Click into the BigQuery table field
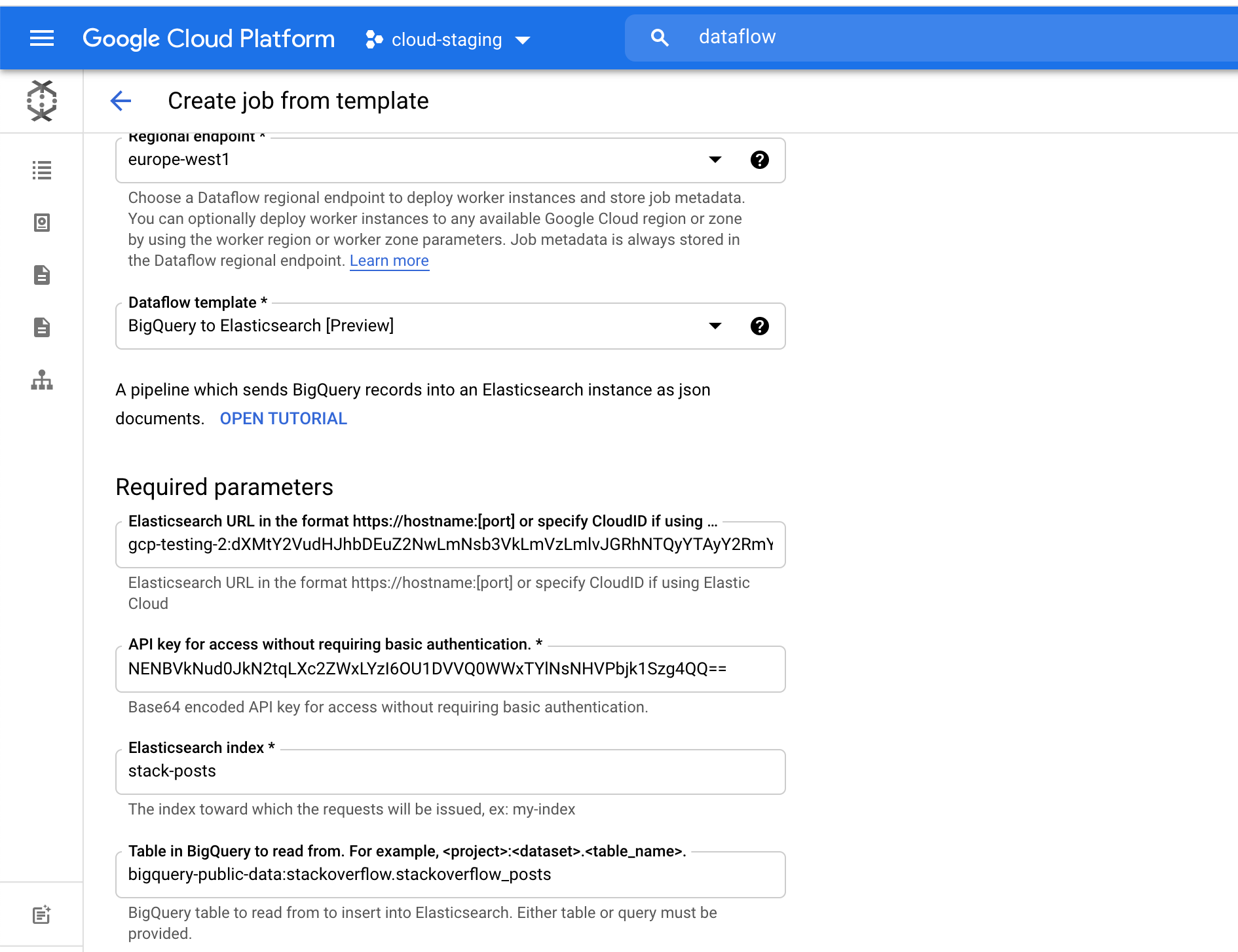Screen dimensions: 1238x952 [x=451, y=875]
